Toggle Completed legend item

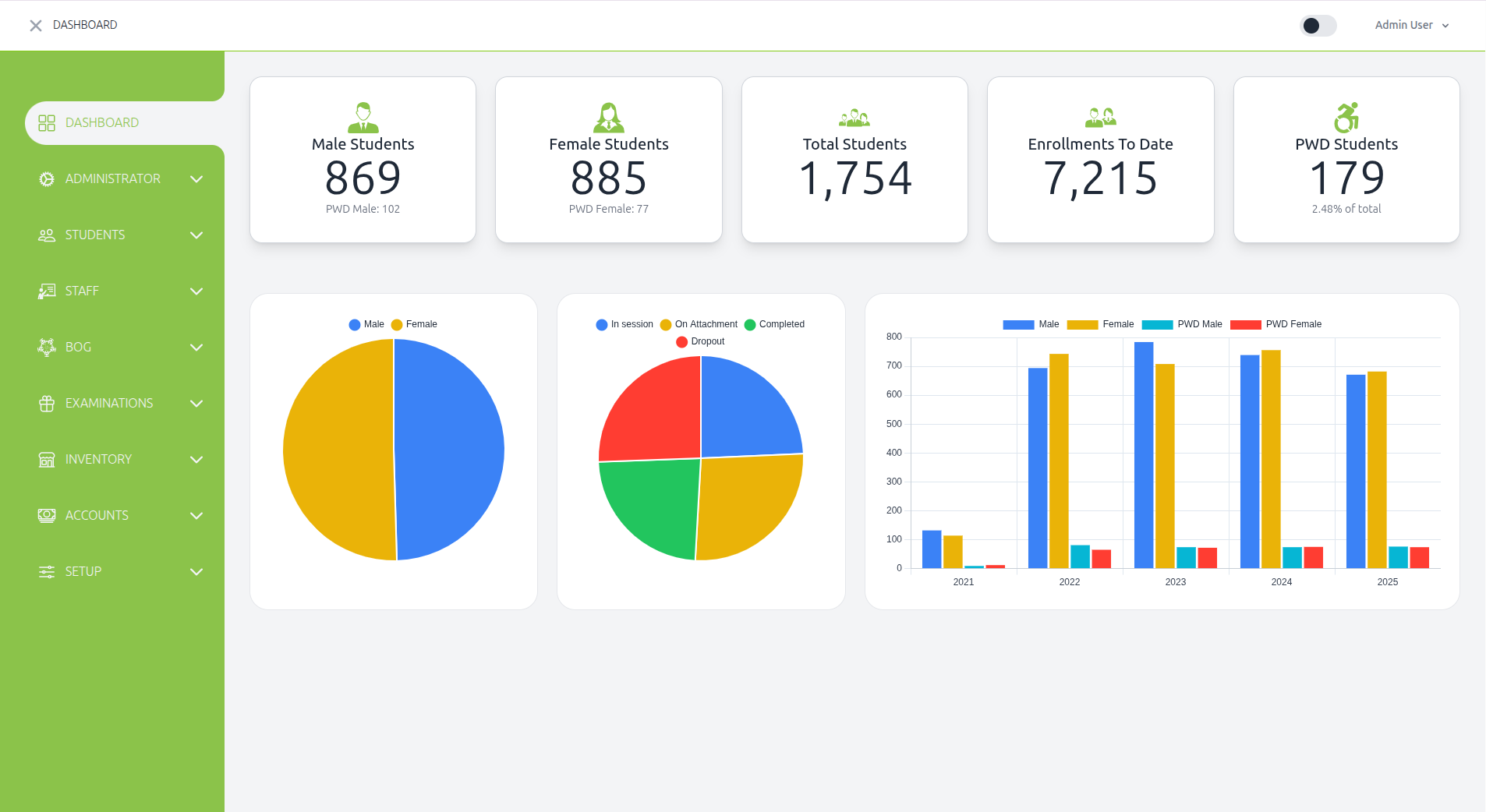point(774,325)
